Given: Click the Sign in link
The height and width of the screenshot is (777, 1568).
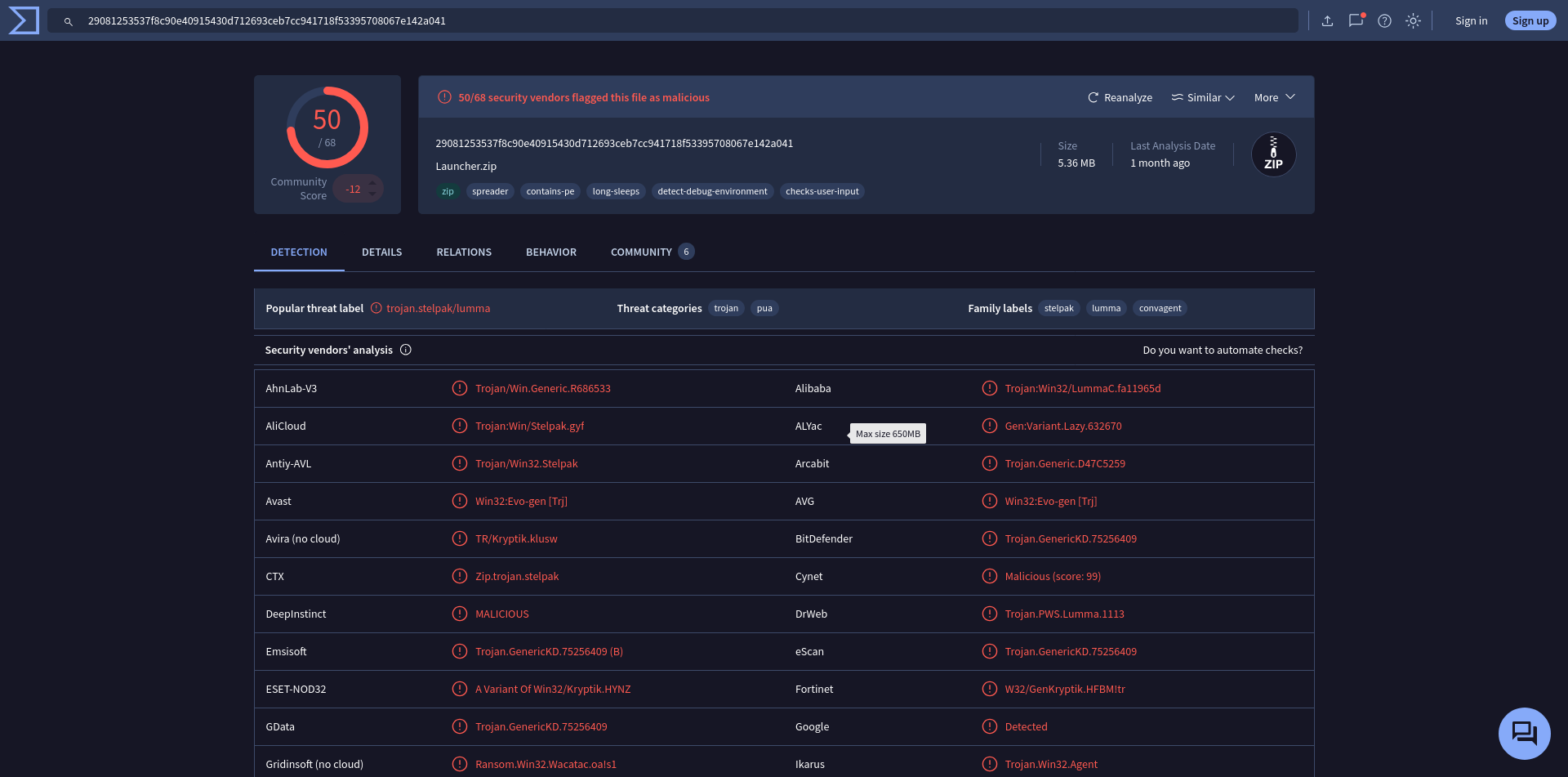Looking at the screenshot, I should pos(1471,21).
